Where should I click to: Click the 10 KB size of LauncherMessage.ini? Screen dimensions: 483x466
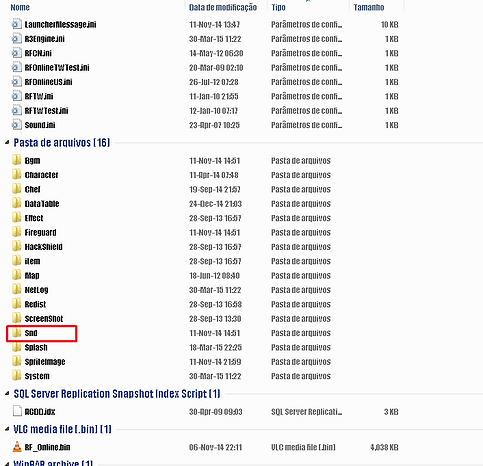coord(389,25)
